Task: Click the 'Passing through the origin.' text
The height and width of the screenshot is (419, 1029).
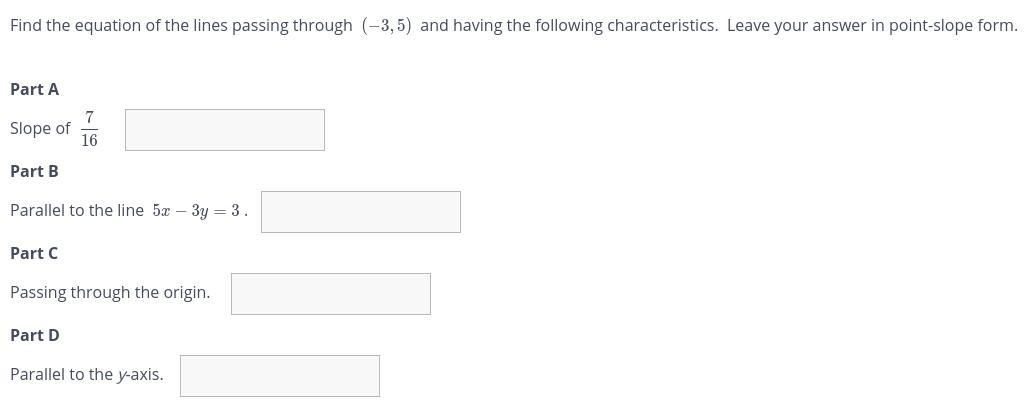Action: tap(110, 292)
